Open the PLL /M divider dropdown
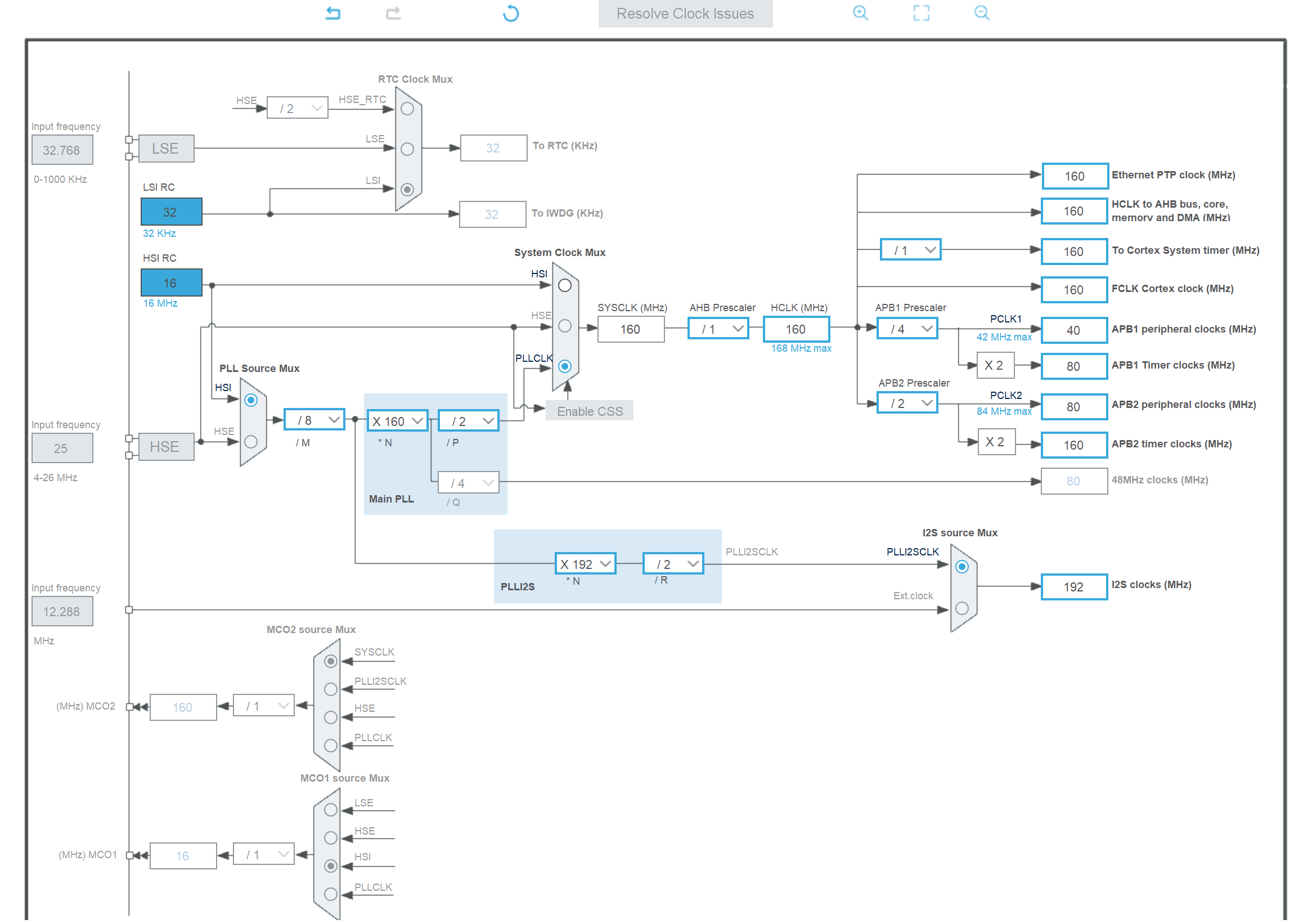This screenshot has width=1312, height=924. pos(314,420)
